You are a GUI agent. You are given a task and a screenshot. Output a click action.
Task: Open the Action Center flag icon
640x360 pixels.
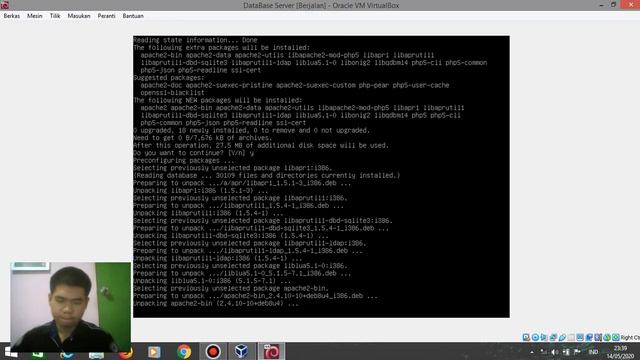(577, 352)
